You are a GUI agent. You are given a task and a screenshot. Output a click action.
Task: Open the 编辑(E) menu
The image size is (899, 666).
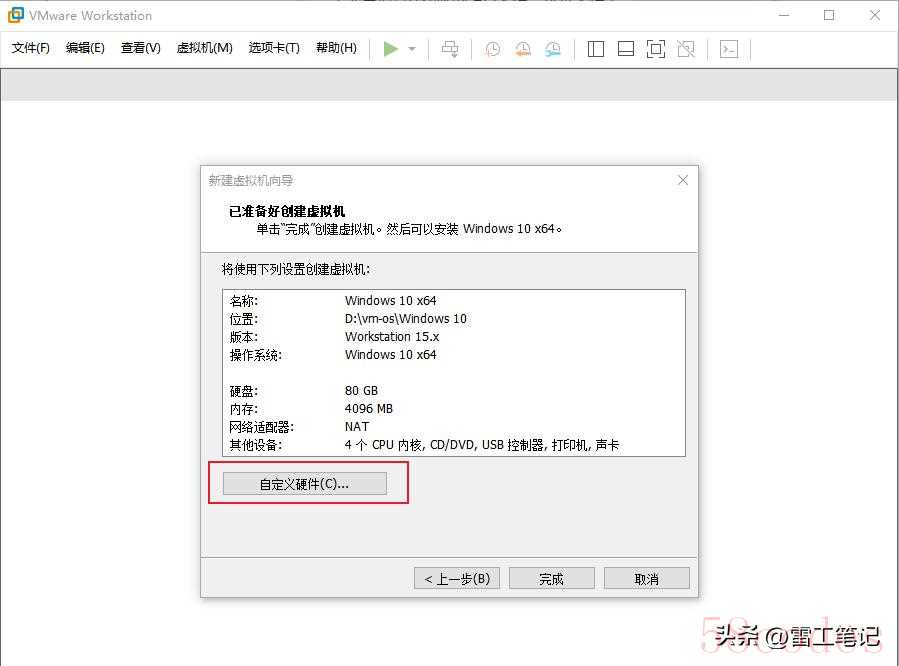coord(85,48)
